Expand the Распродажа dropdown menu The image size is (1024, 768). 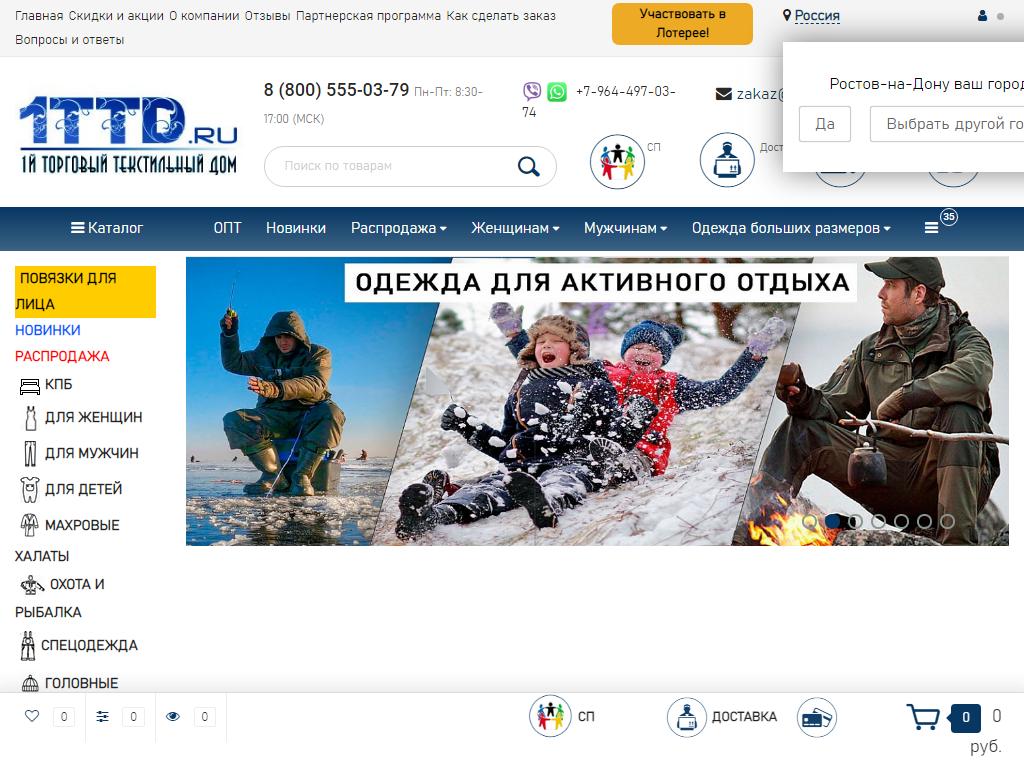click(398, 228)
